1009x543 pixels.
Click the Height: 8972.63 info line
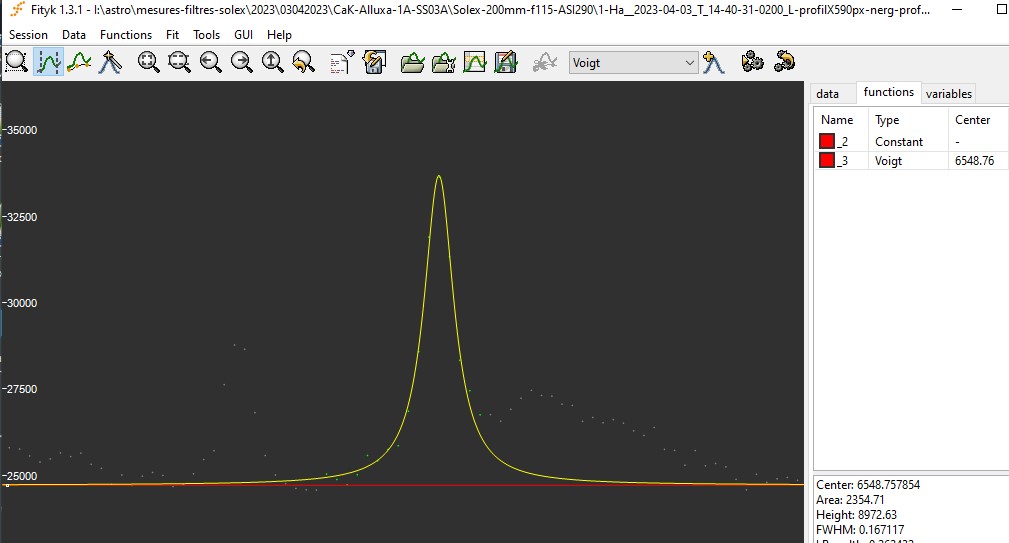856,515
